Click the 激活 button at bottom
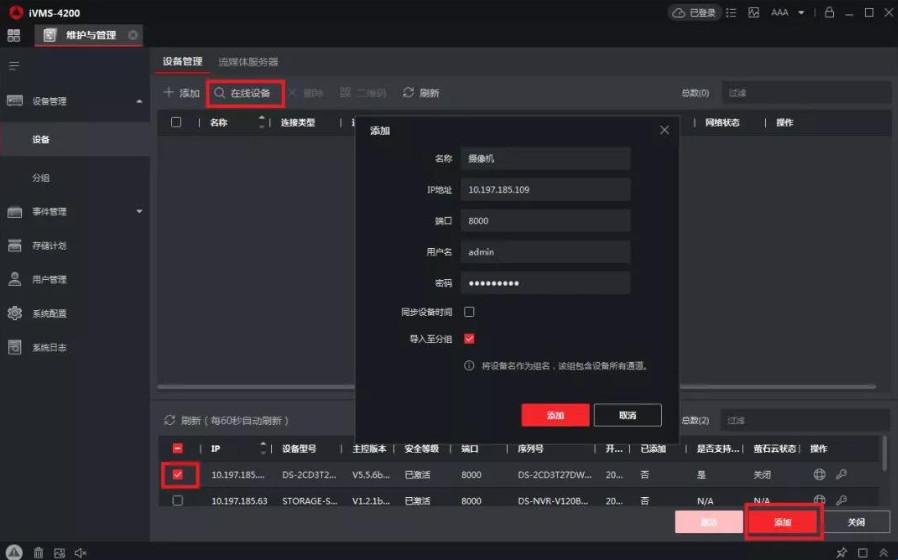The height and width of the screenshot is (560, 898). click(x=708, y=522)
